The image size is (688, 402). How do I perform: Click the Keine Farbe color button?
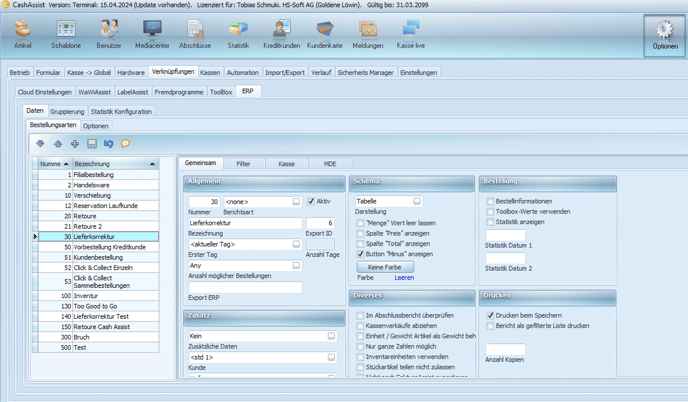(385, 267)
